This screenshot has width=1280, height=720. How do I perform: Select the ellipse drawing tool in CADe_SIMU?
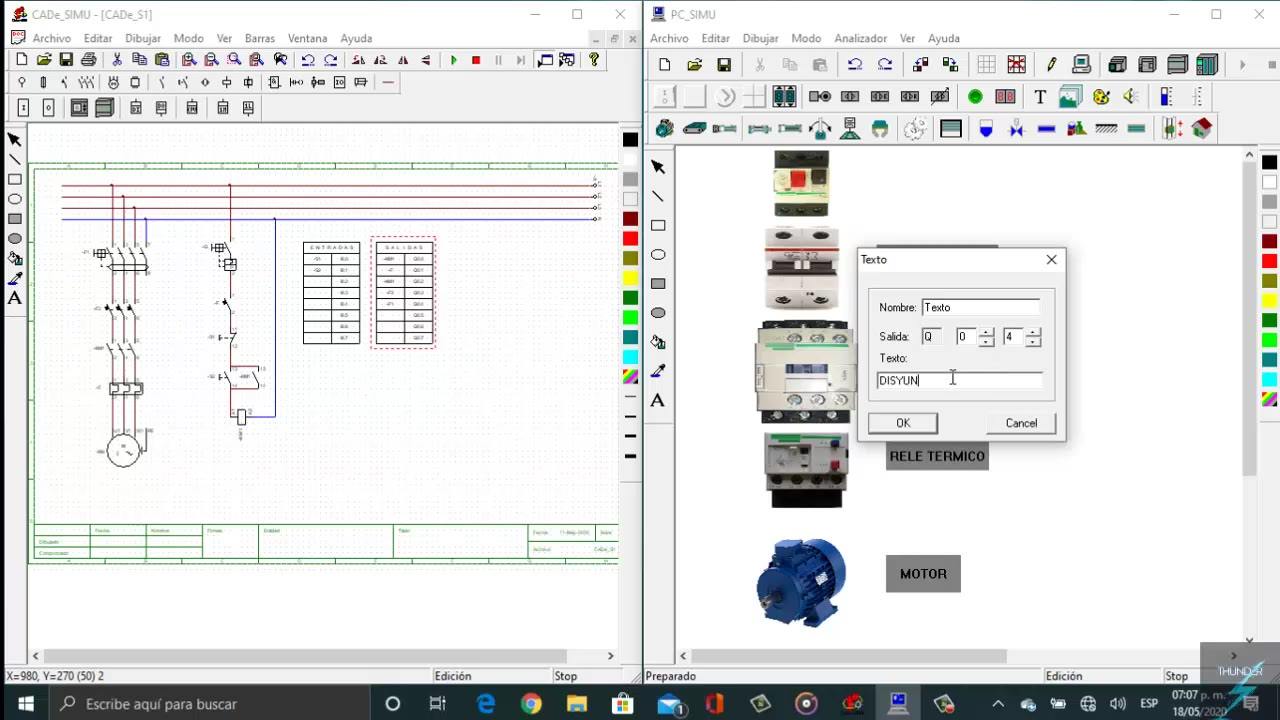(15, 199)
